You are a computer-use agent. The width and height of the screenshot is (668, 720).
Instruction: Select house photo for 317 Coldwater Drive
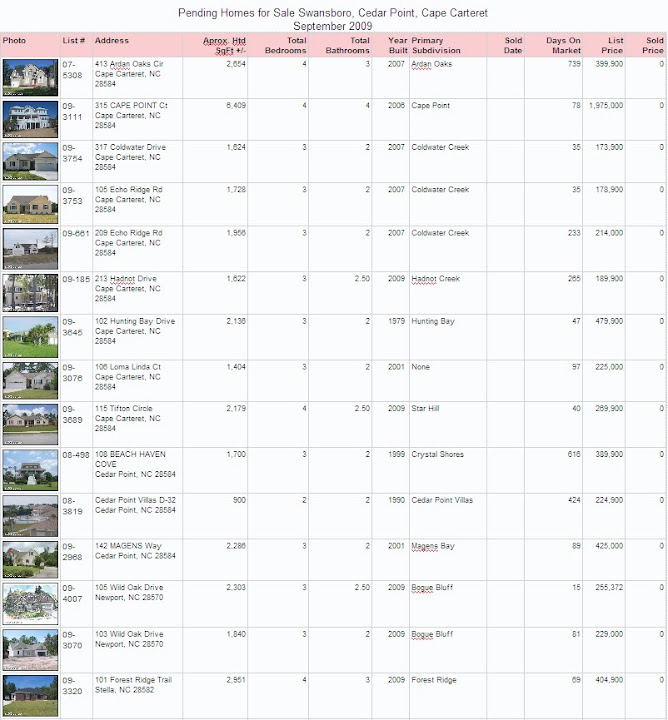30,162
